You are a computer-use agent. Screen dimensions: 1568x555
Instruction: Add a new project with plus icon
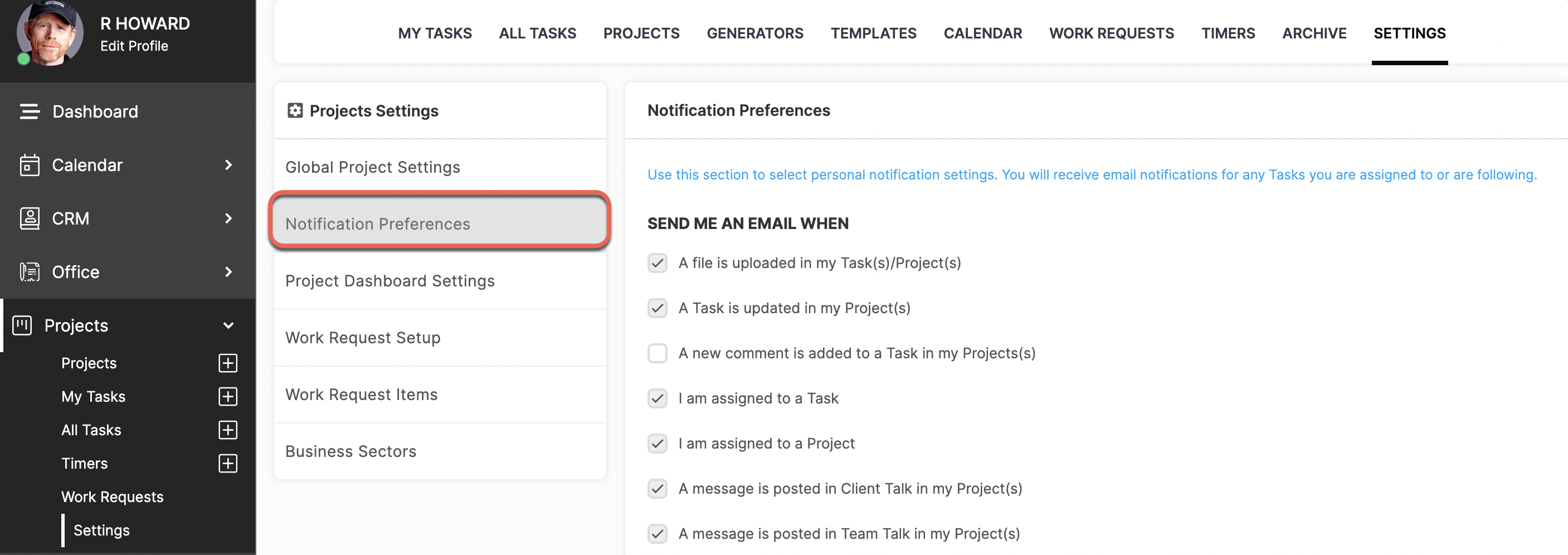pos(228,363)
